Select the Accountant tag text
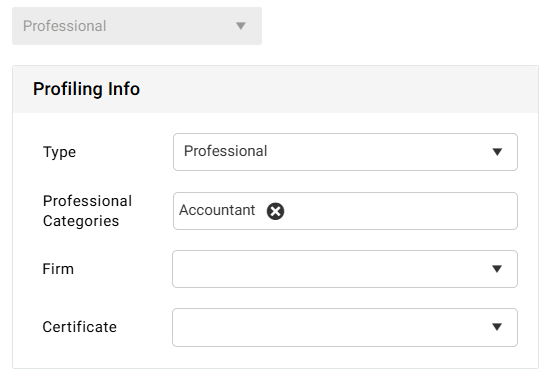This screenshot has width=557, height=382. 217,210
